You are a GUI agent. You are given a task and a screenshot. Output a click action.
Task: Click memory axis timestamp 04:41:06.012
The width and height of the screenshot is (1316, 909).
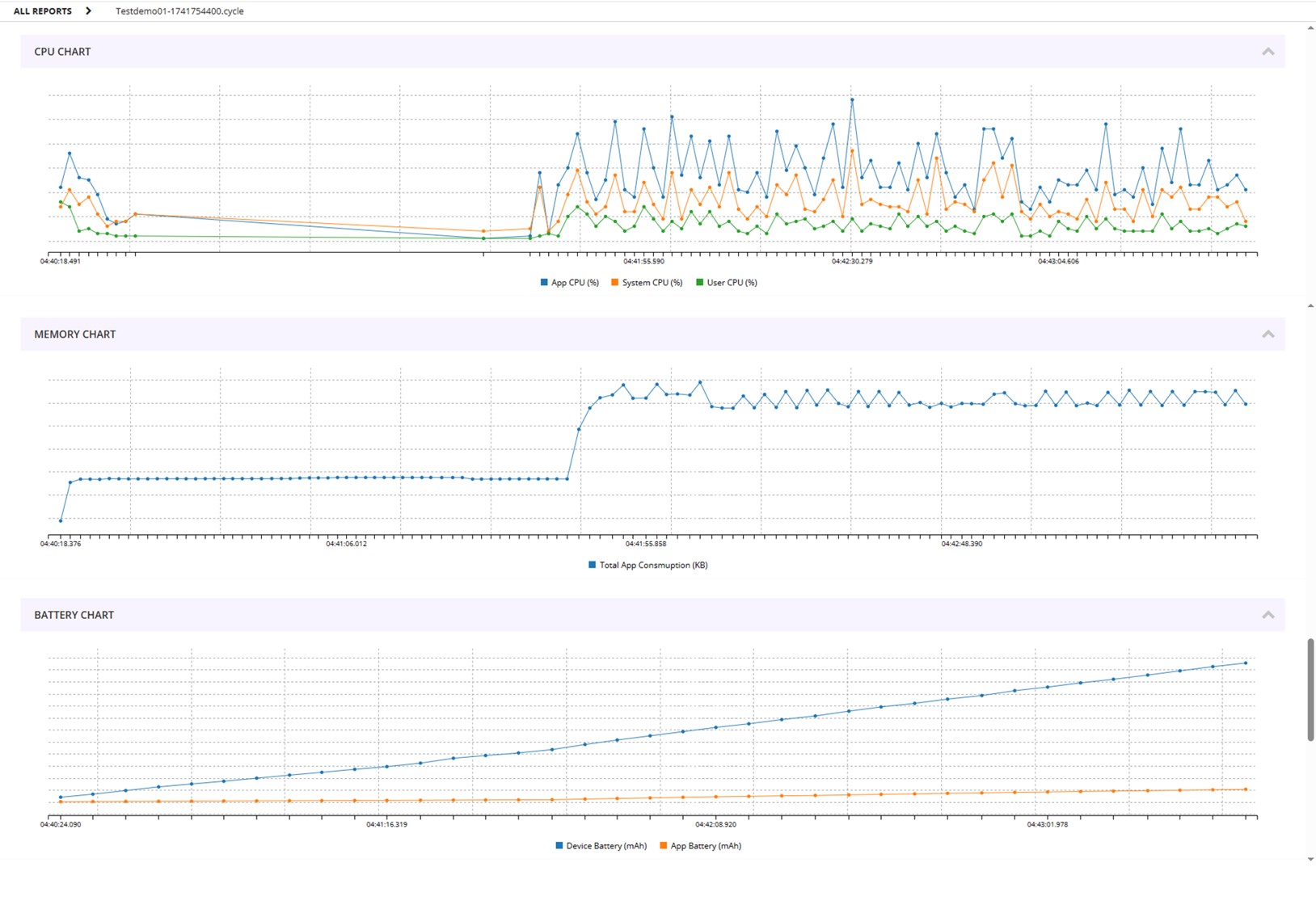pos(346,544)
